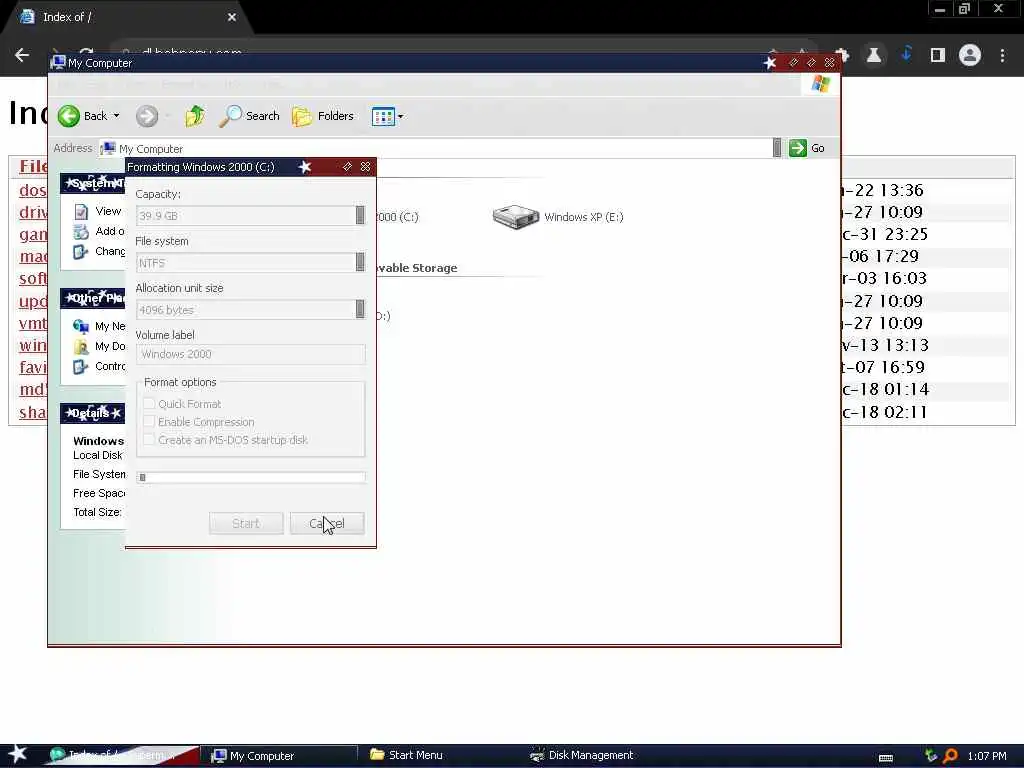Image resolution: width=1024 pixels, height=768 pixels.
Task: Click Add or remove programs task icon
Action: (x=81, y=231)
